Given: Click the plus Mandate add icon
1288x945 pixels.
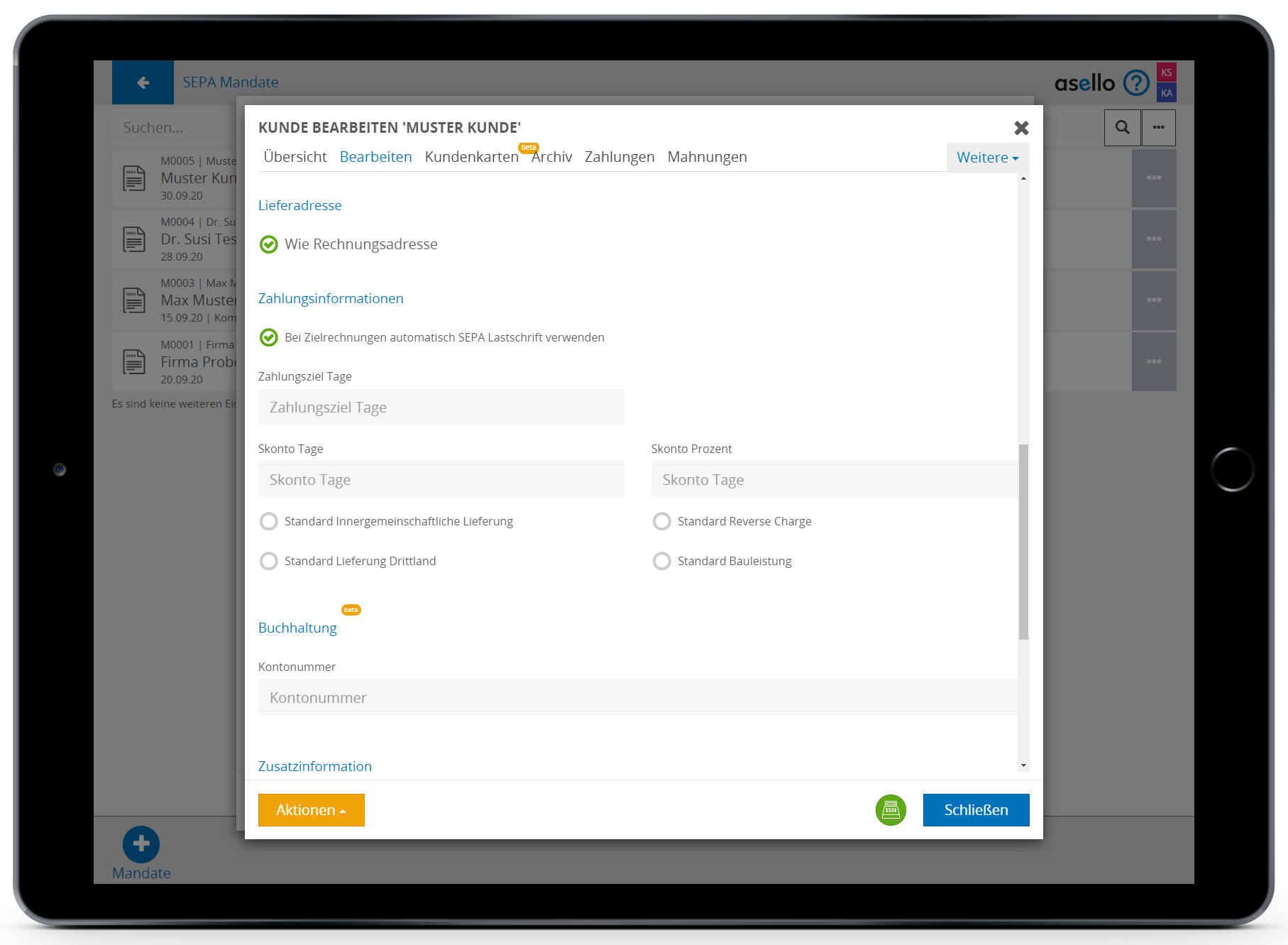Looking at the screenshot, I should pyautogui.click(x=141, y=843).
